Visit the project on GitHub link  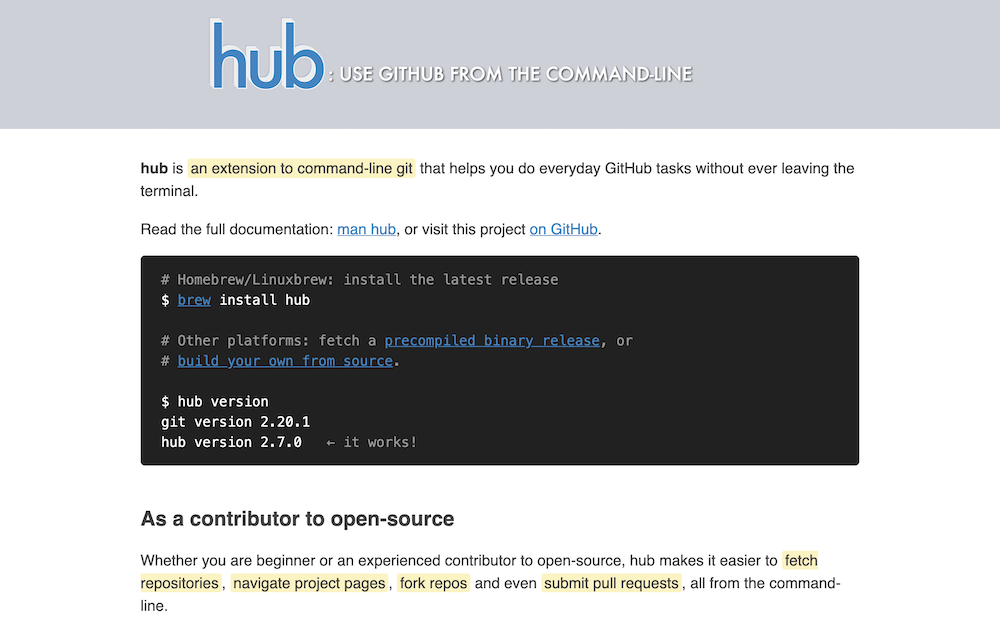tap(563, 229)
